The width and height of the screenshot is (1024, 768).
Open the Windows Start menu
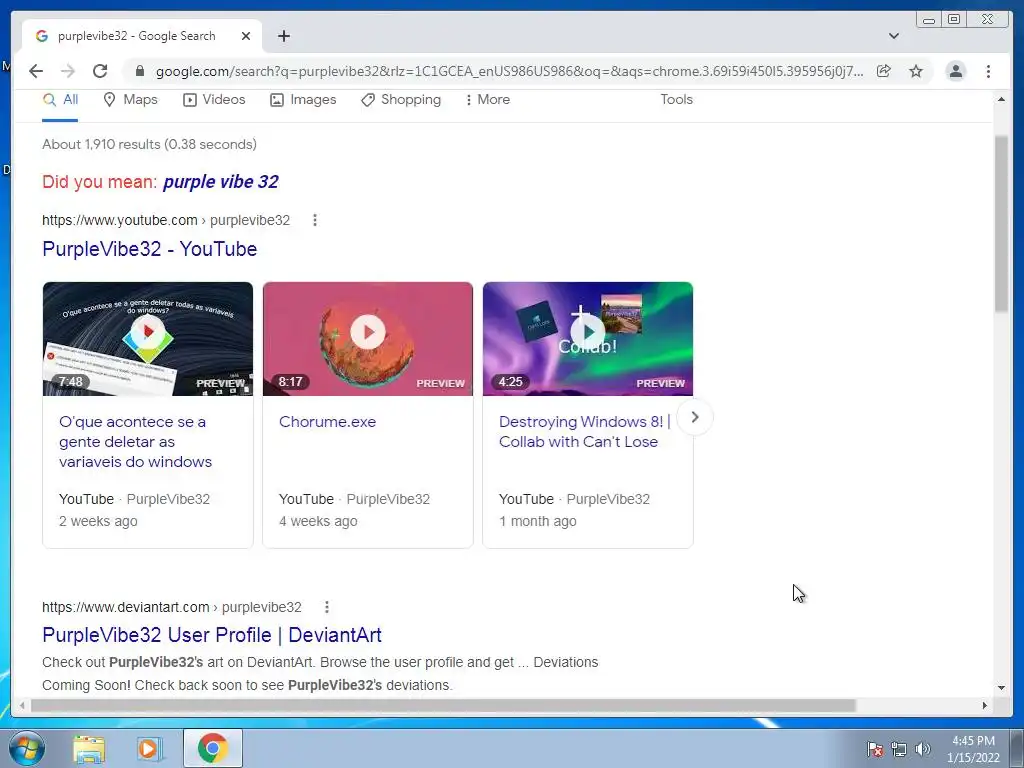point(27,748)
